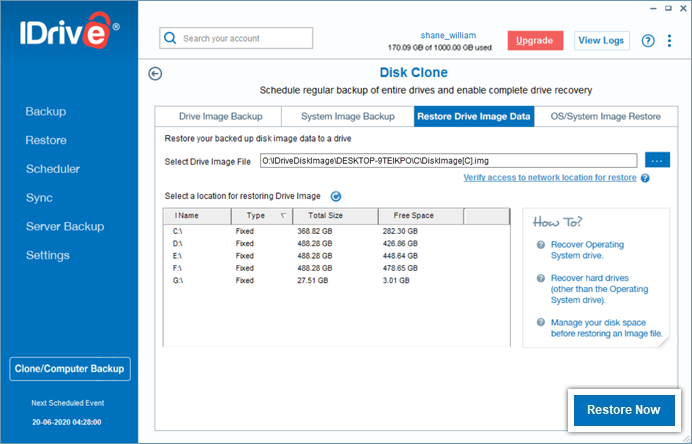This screenshot has height=444, width=692.
Task: Click the Select Drive Image File path field
Action: tap(448, 161)
